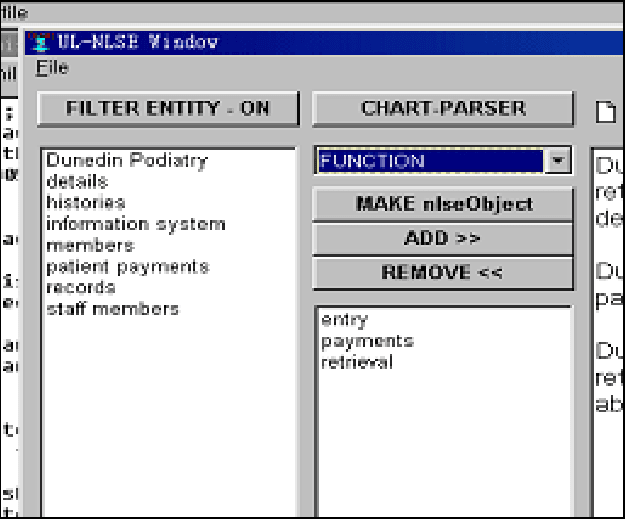The height and width of the screenshot is (520, 626).
Task: Click the blank document icon beside CHART-PARSER
Action: [605, 111]
